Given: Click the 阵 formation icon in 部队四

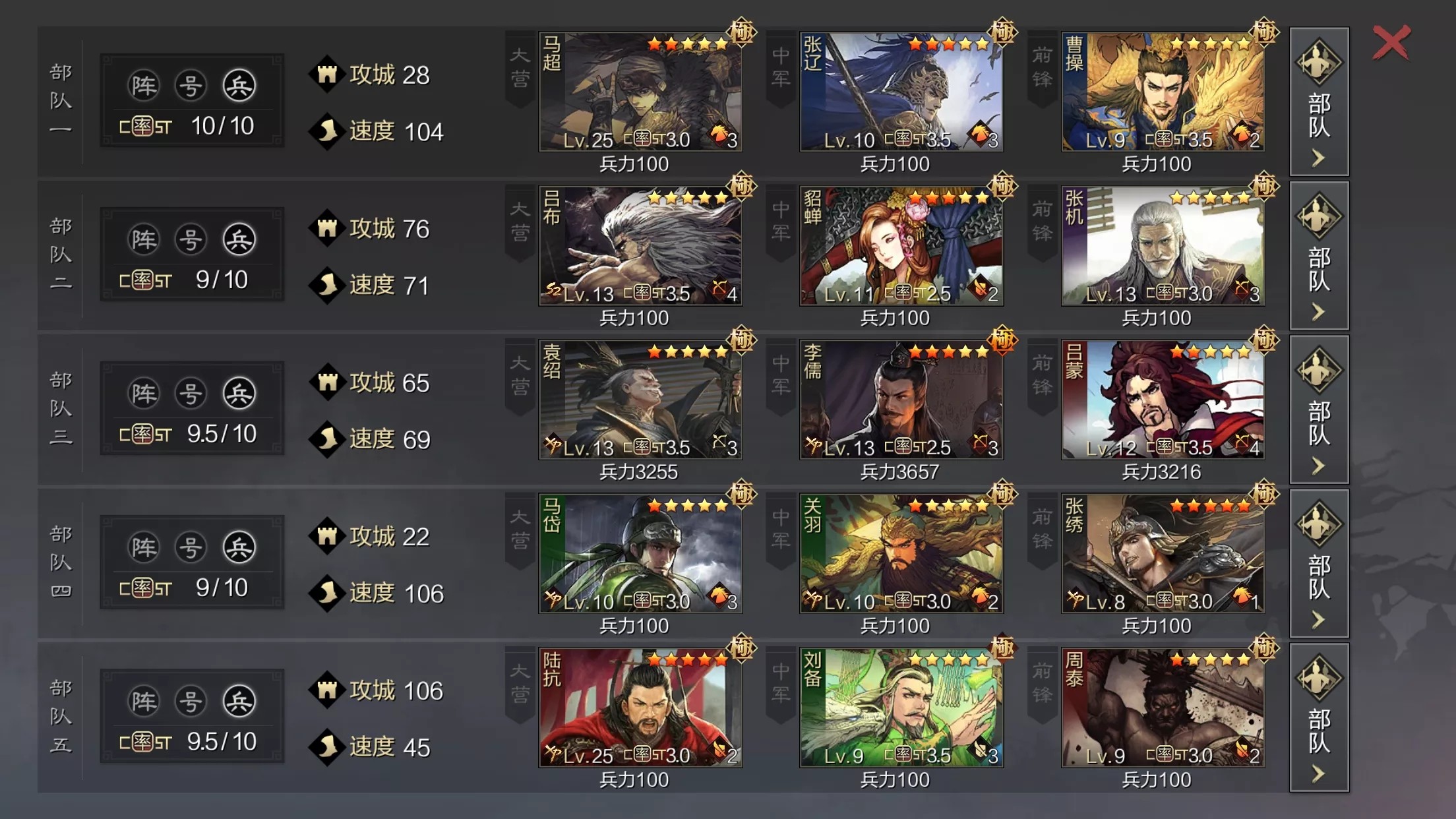Looking at the screenshot, I should click(143, 548).
